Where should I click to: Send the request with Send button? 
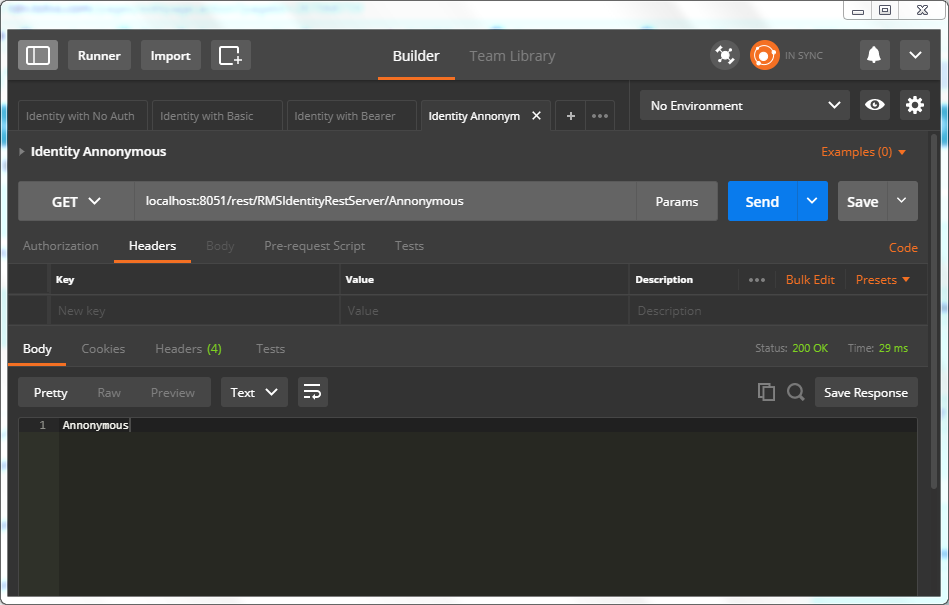coord(763,201)
